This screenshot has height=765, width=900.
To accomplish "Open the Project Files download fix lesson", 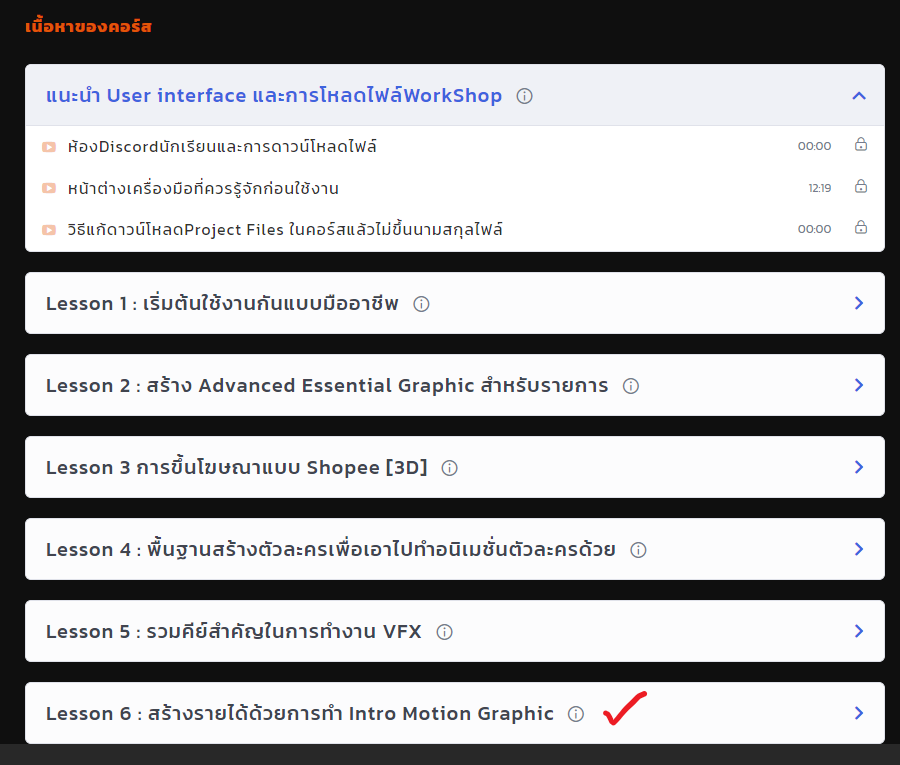I will pyautogui.click(x=285, y=230).
